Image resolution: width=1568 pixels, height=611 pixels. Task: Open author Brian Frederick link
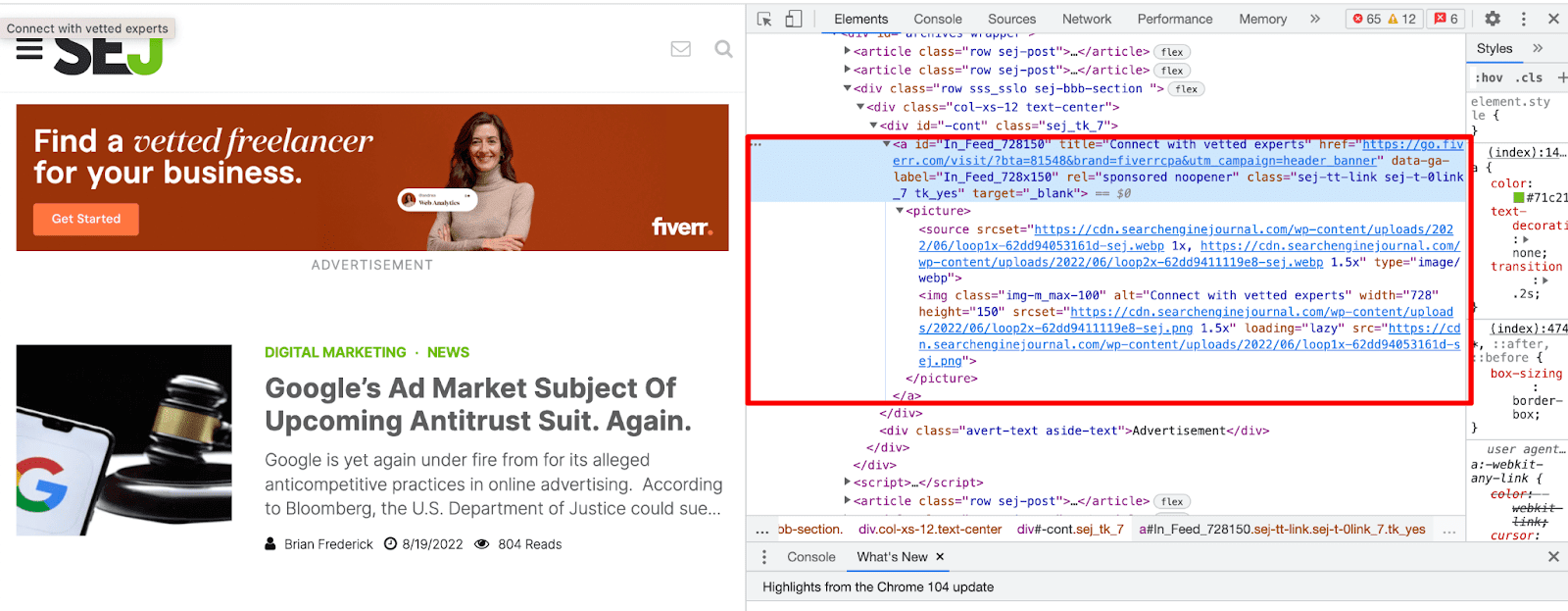[x=328, y=544]
